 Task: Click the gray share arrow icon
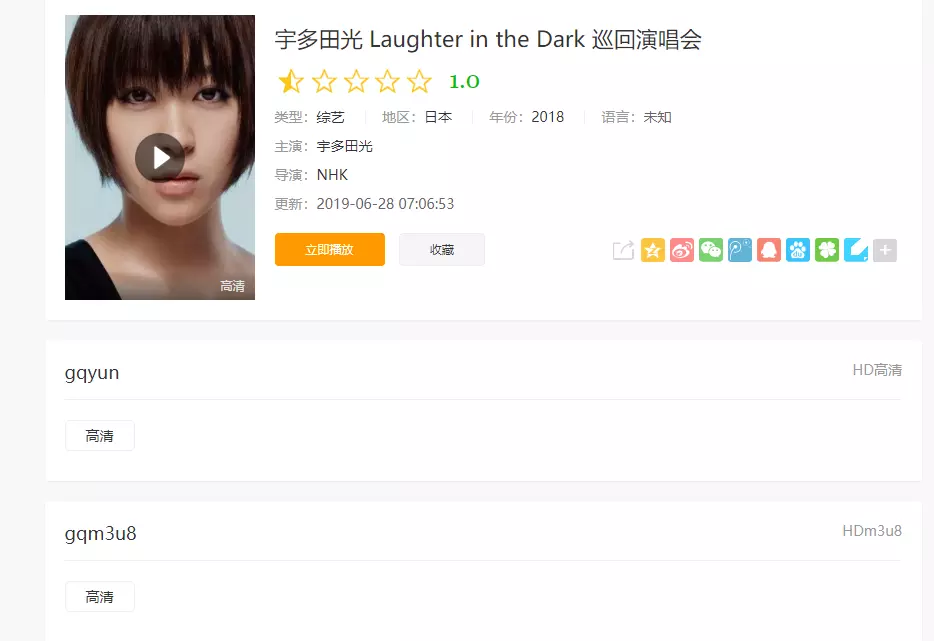(x=623, y=250)
